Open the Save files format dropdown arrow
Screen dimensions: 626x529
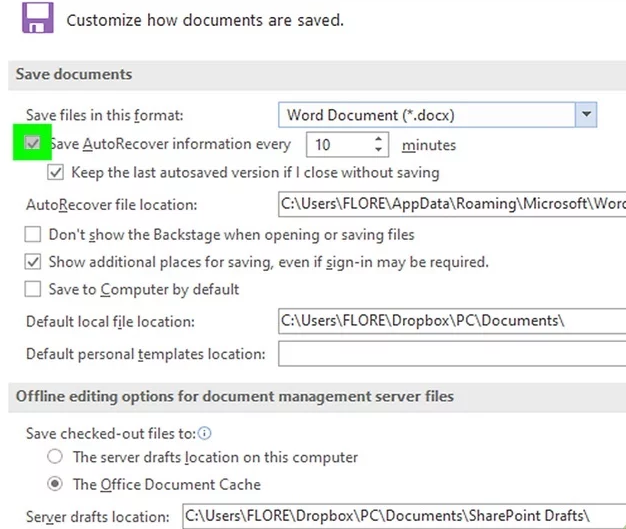pos(586,115)
